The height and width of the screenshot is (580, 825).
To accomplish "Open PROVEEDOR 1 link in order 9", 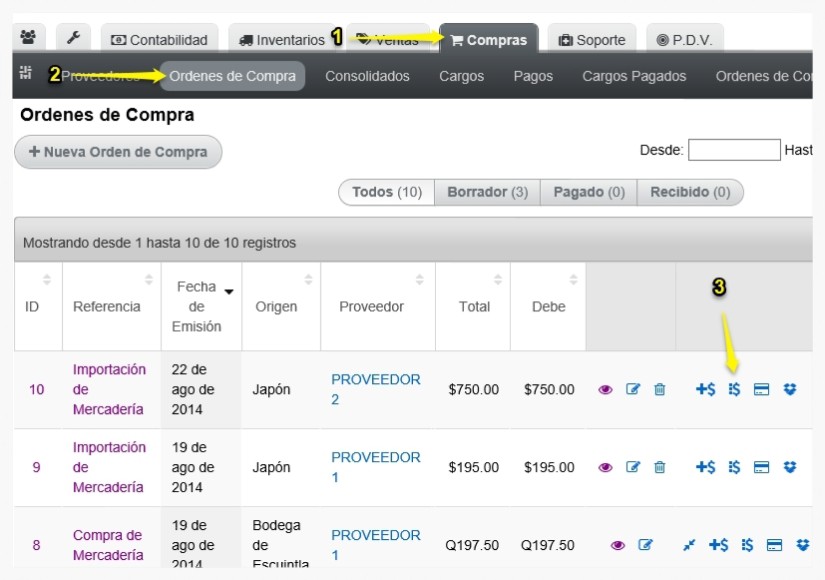I will point(376,467).
